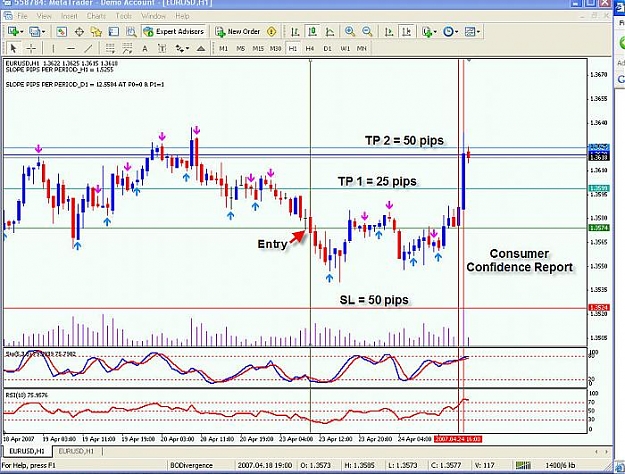This screenshot has height=474, width=625.
Task: Switch chart to line chart style
Action: (x=330, y=31)
